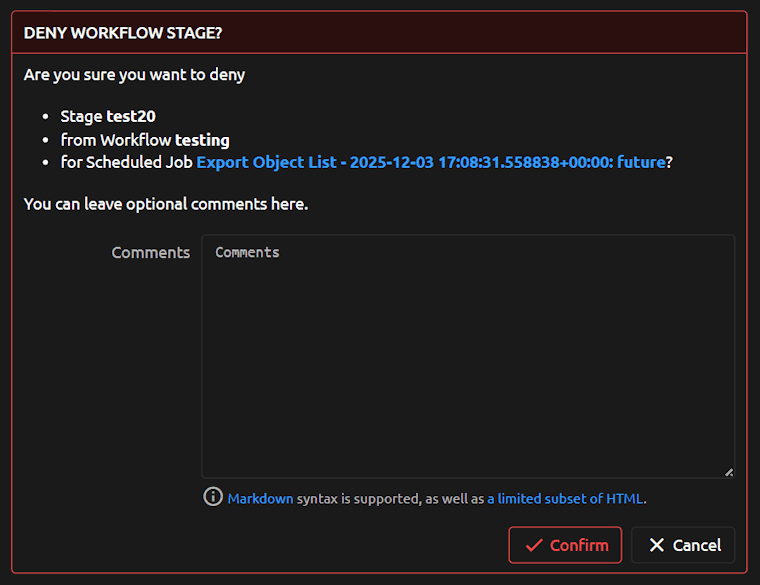The width and height of the screenshot is (760, 585).
Task: Click the 'for Scheduled Job' label text
Action: pos(127,162)
